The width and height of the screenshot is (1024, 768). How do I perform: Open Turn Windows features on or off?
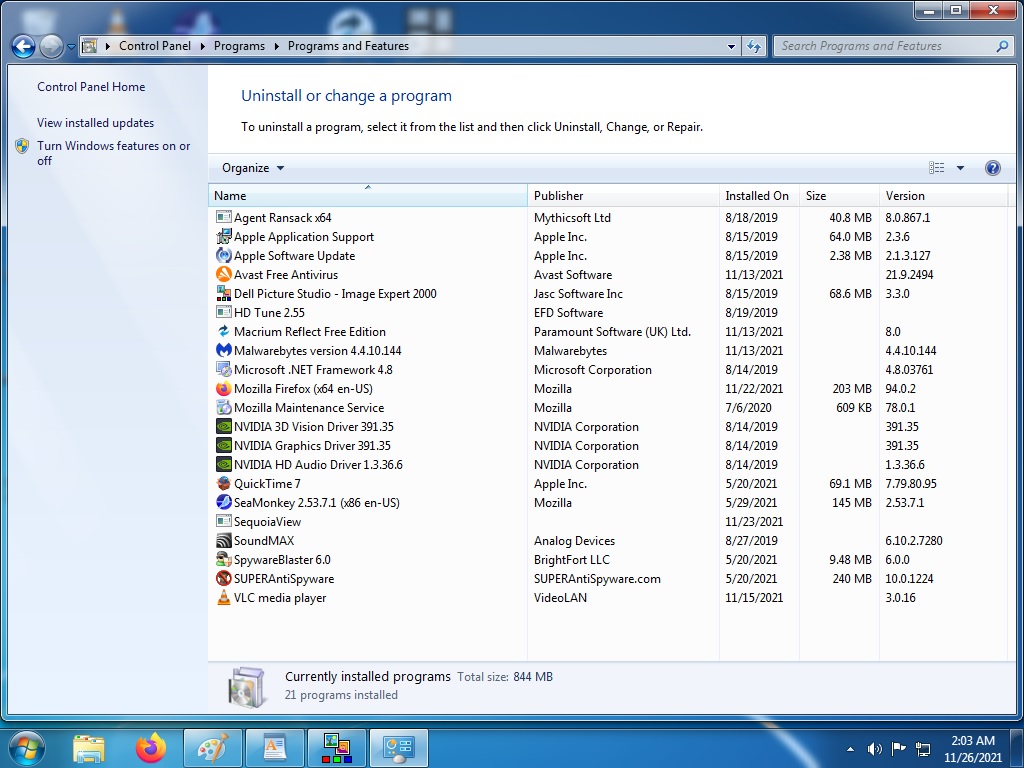pos(113,153)
